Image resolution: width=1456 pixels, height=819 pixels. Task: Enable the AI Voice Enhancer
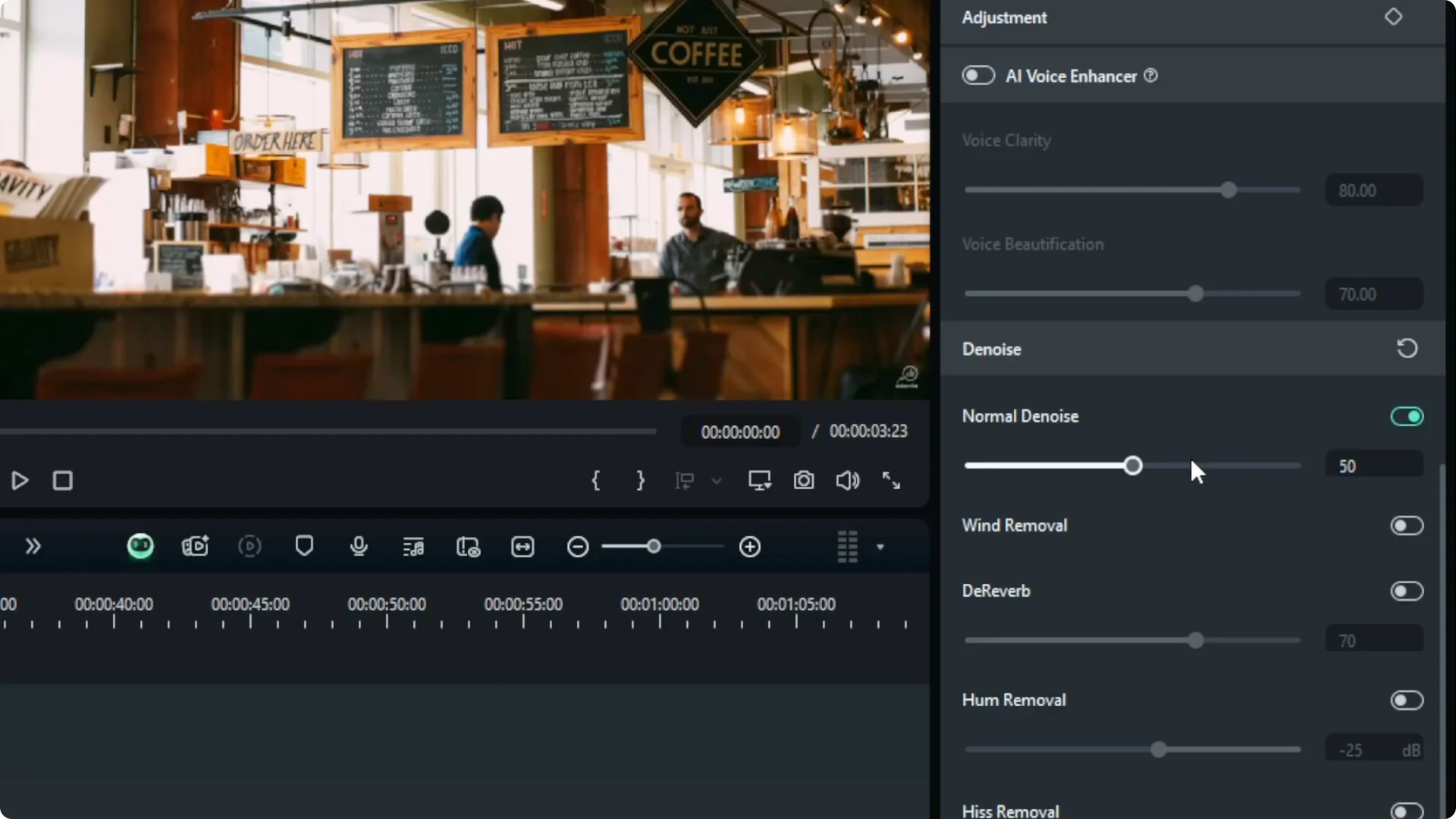[x=978, y=75]
